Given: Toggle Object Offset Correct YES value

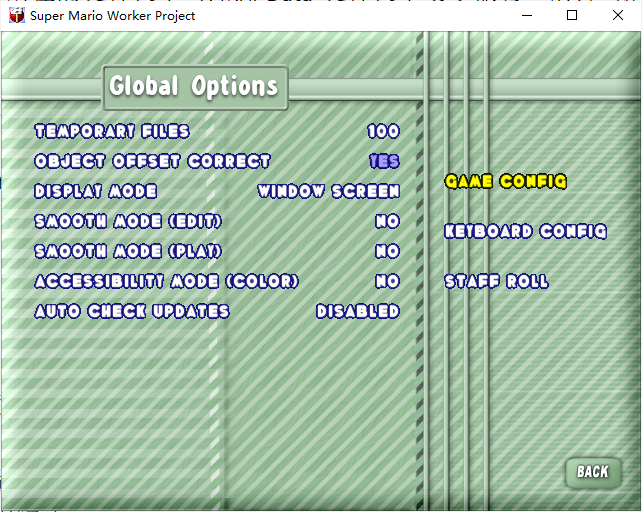Looking at the screenshot, I should 384,161.
